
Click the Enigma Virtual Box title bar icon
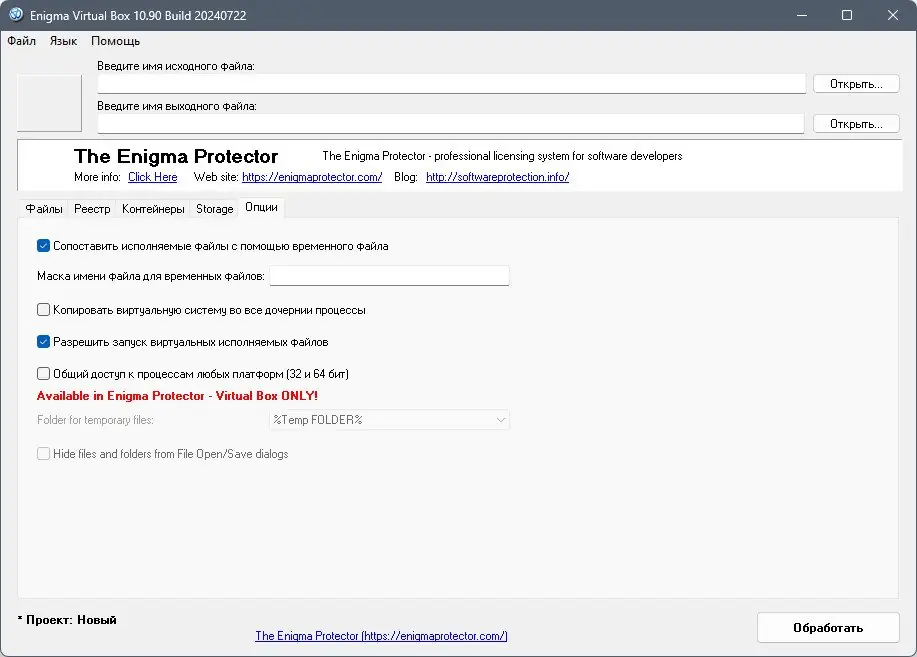pyautogui.click(x=15, y=15)
